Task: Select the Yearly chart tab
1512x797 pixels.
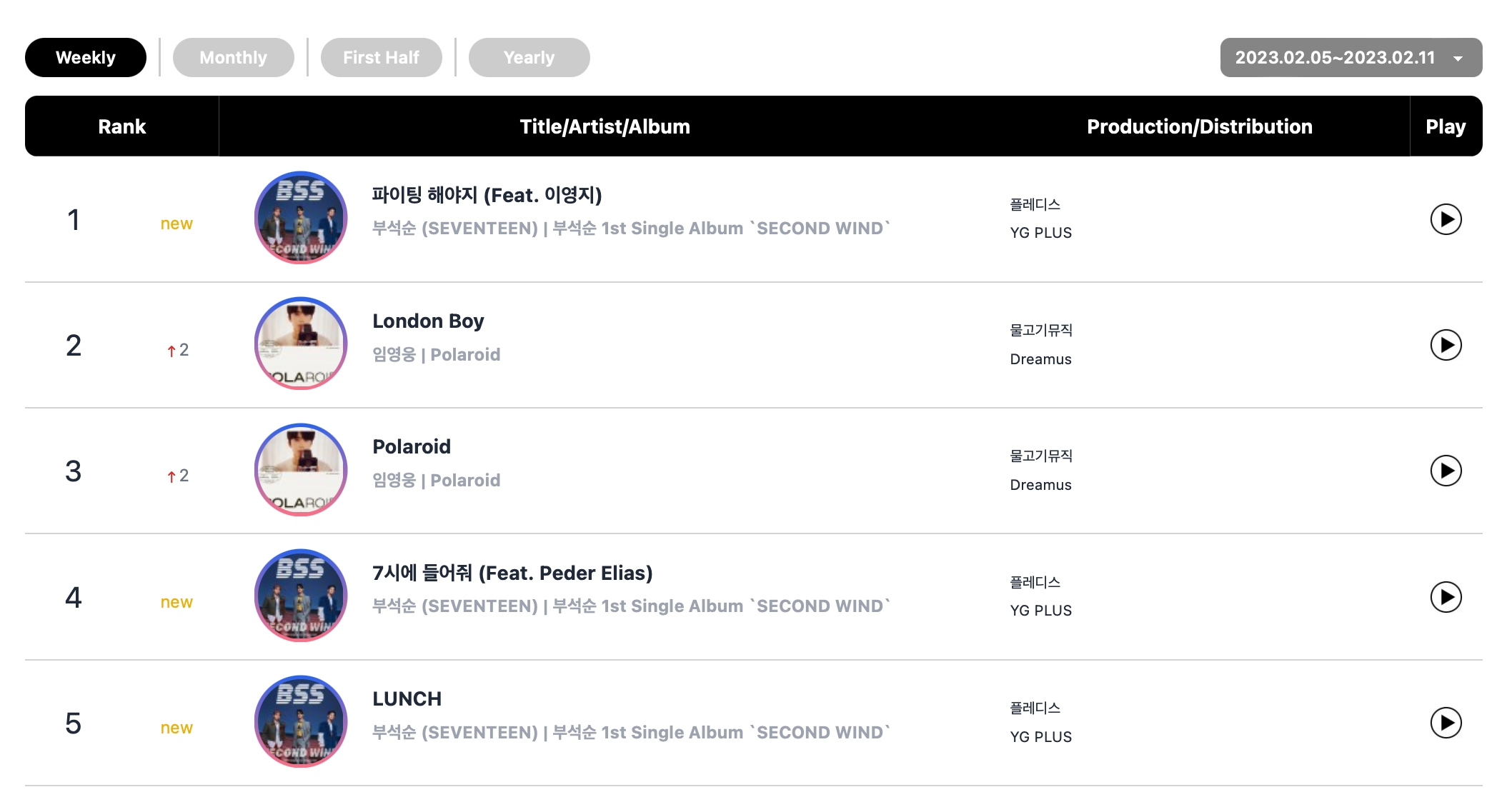Action: (x=529, y=57)
